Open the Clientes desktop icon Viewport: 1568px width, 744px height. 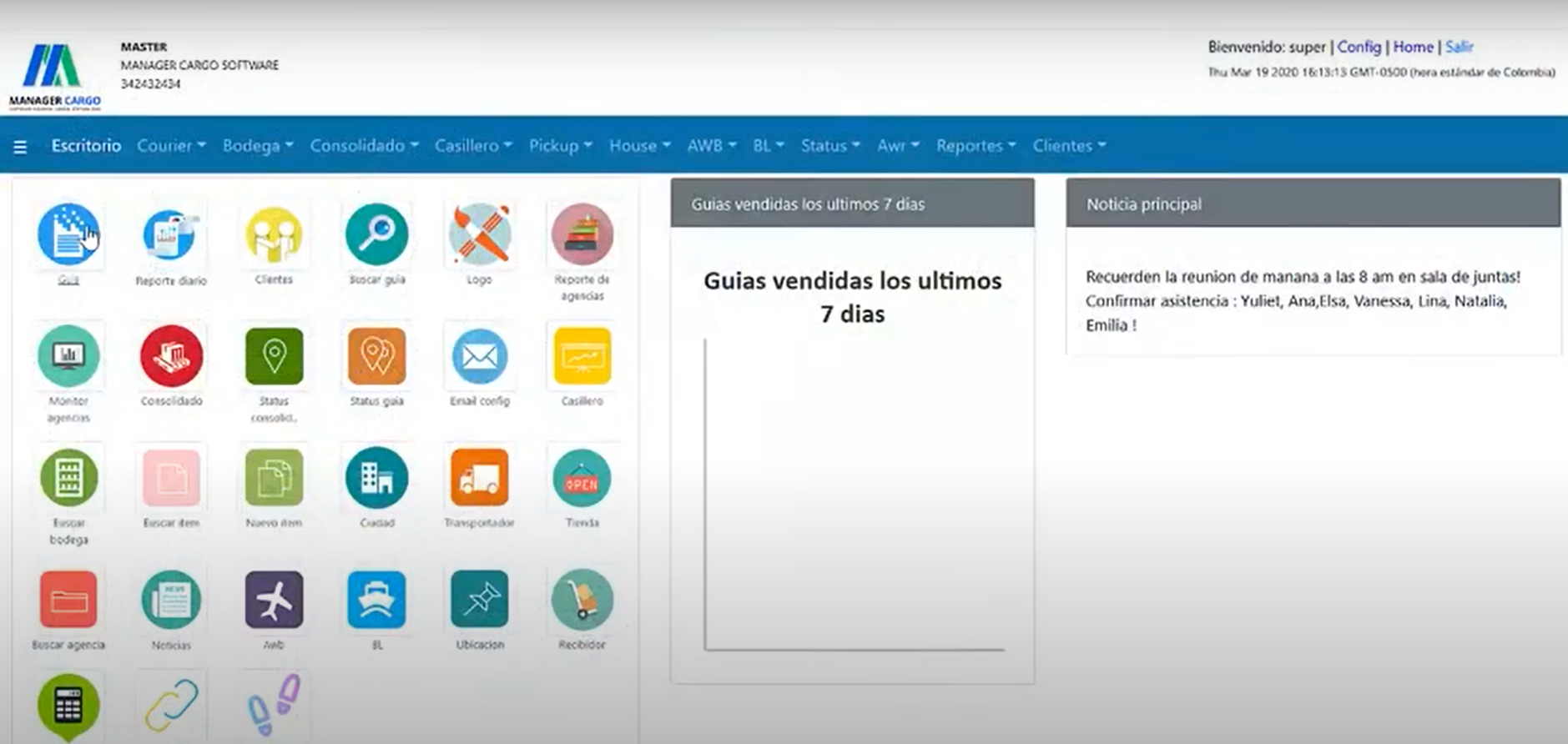[x=274, y=234]
